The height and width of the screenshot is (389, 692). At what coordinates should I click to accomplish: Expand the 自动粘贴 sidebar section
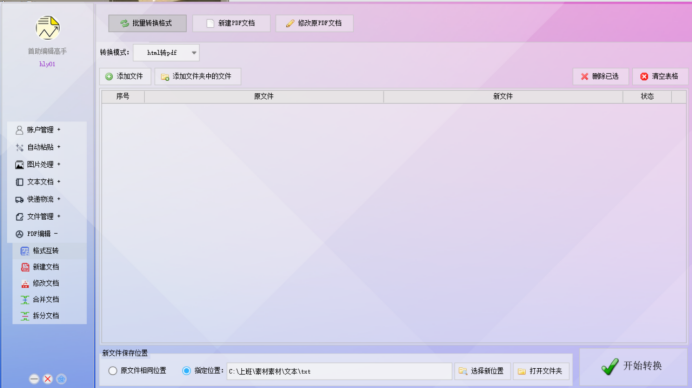(x=47, y=147)
